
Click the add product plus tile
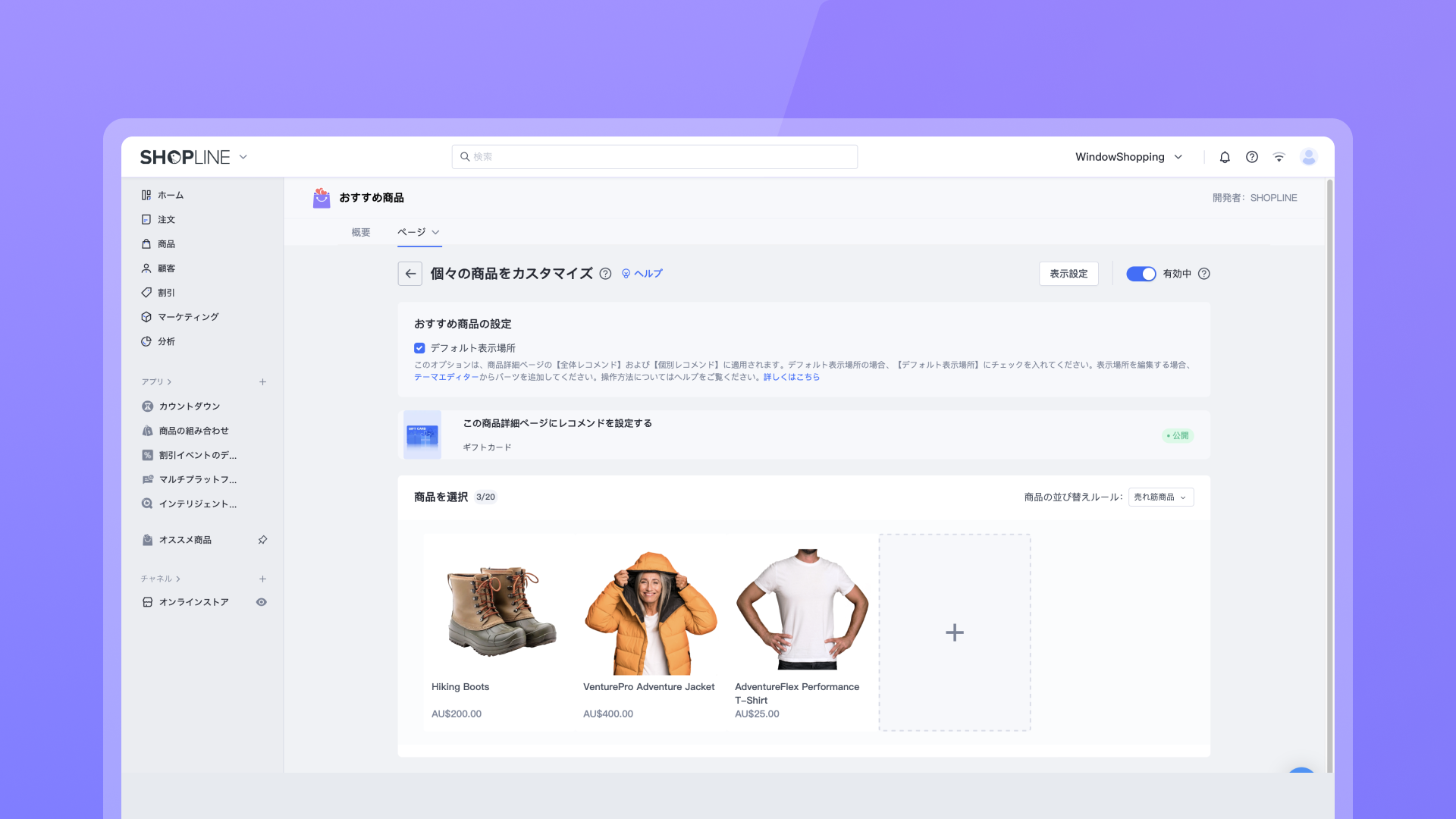955,632
